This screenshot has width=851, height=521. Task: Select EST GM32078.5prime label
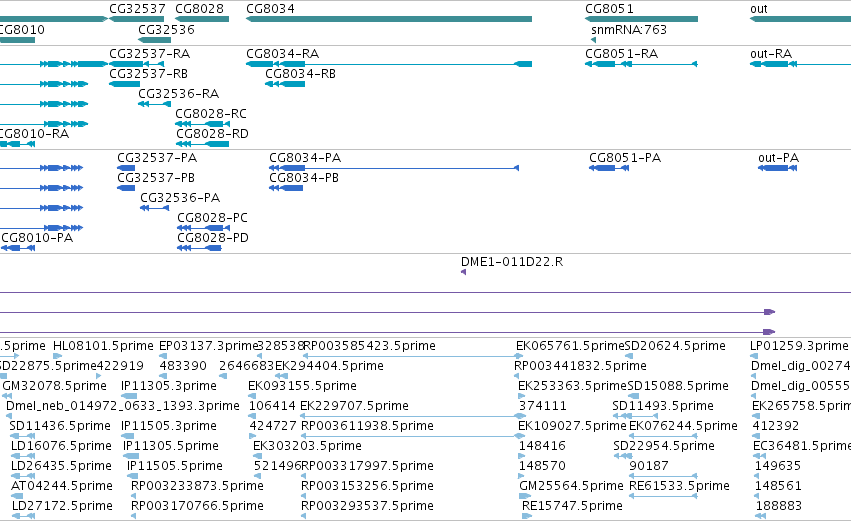[x=54, y=386]
